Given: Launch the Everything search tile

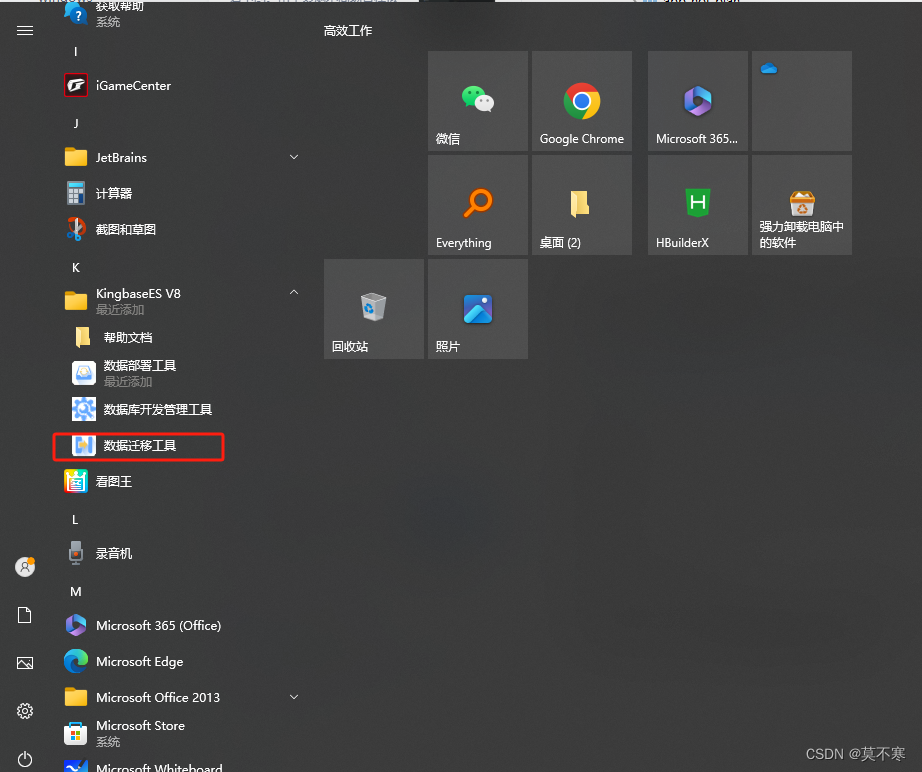Looking at the screenshot, I should (x=477, y=205).
